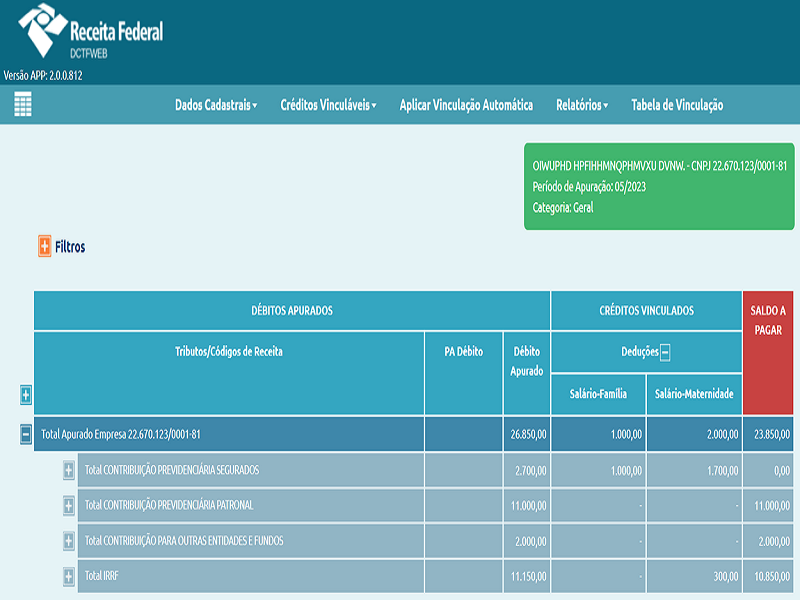Open Tabela de Vinculação menu item
The width and height of the screenshot is (800, 600).
[677, 105]
